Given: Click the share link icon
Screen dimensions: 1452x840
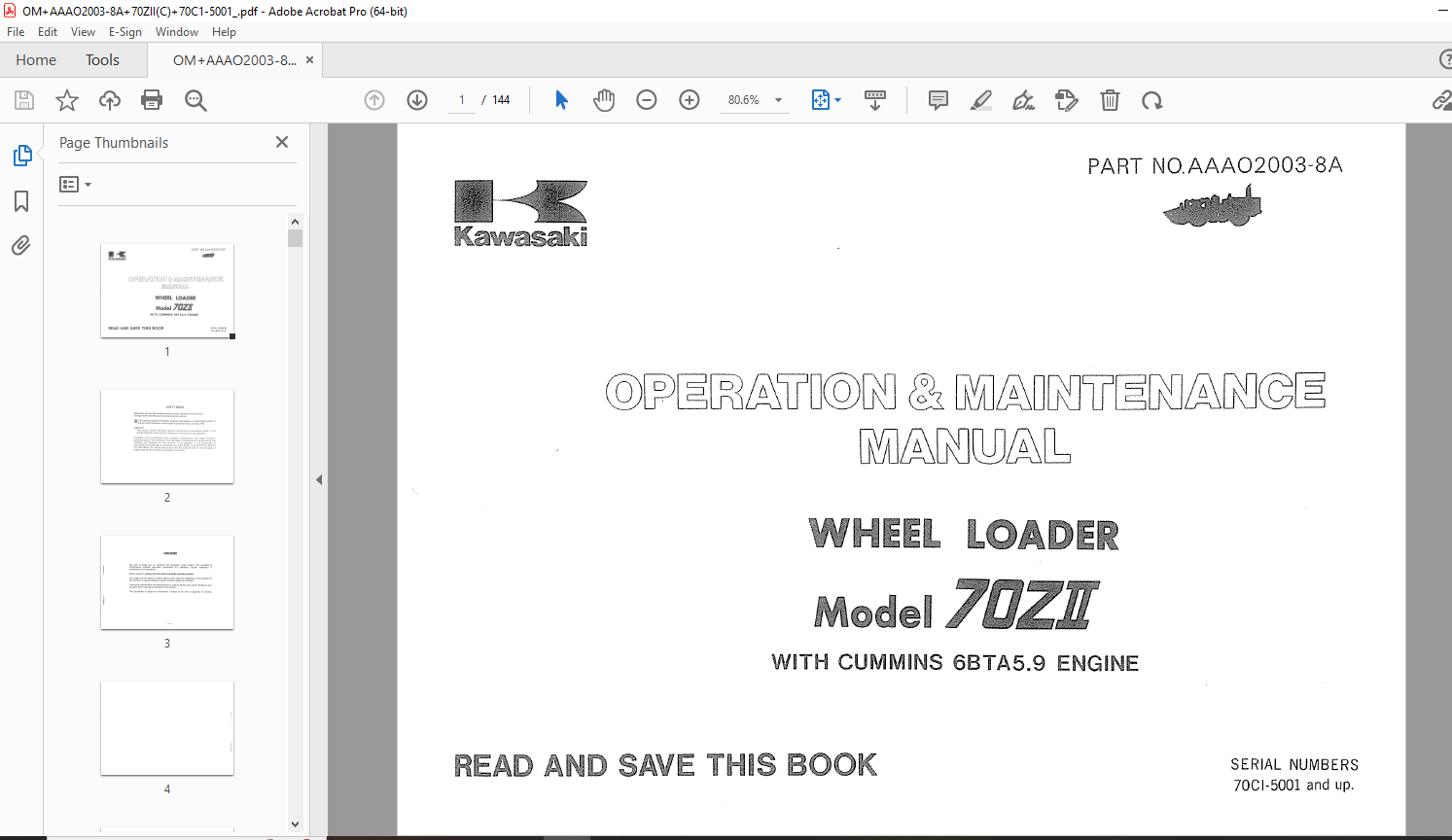Looking at the screenshot, I should point(1442,100).
